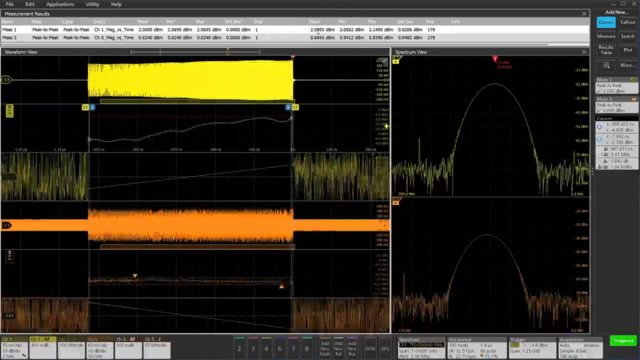Image resolution: width=640 pixels, height=360 pixels.
Task: Click the Ch 5 orange waveform handle
Action: [7, 225]
